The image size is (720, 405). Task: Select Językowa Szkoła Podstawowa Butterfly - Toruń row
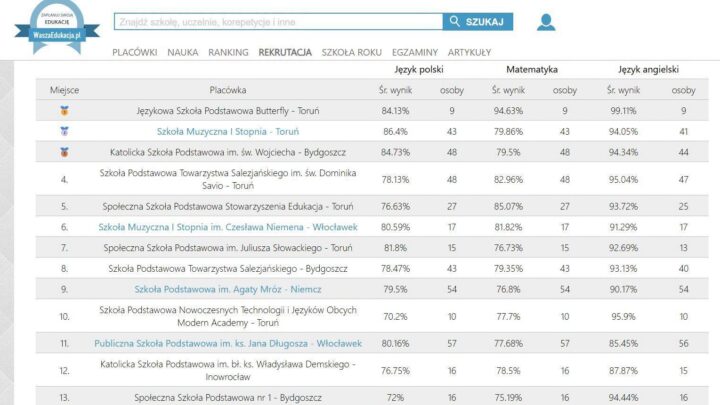[372, 111]
